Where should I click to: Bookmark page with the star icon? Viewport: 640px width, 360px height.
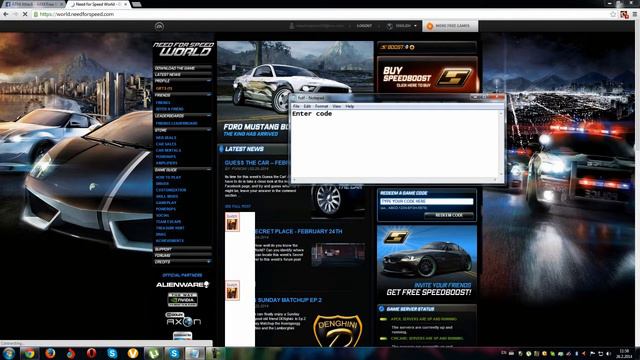[x=613, y=14]
